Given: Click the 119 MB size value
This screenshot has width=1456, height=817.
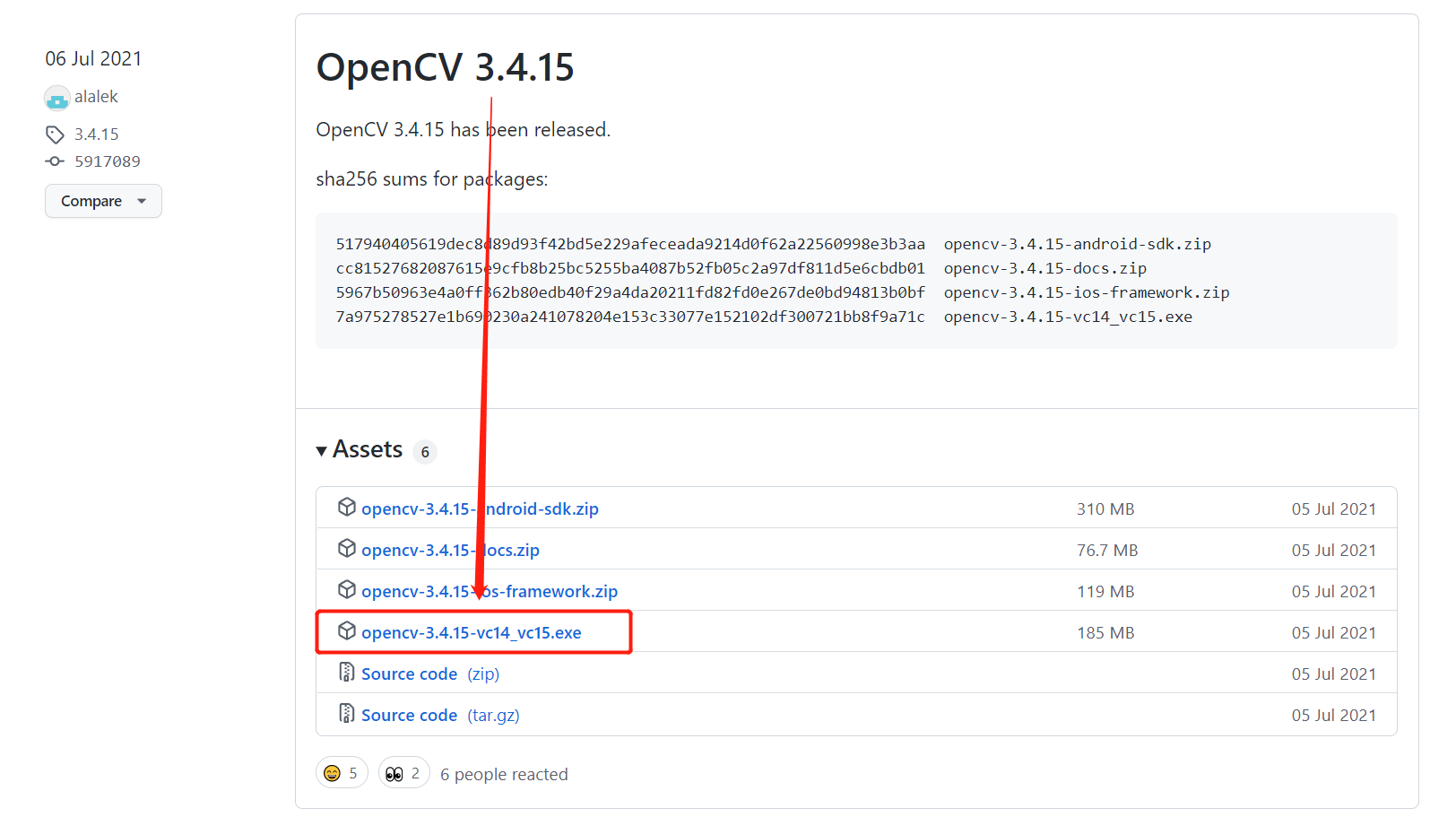Looking at the screenshot, I should [1105, 591].
